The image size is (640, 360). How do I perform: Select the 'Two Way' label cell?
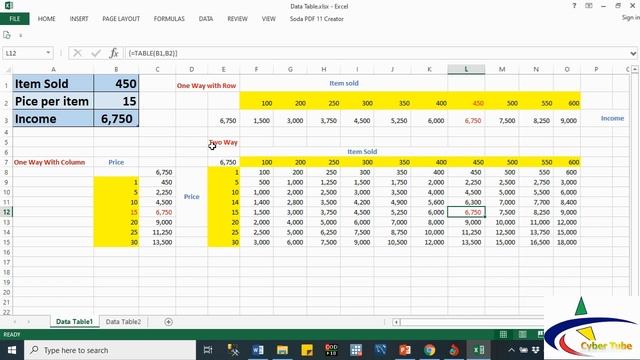tap(223, 142)
